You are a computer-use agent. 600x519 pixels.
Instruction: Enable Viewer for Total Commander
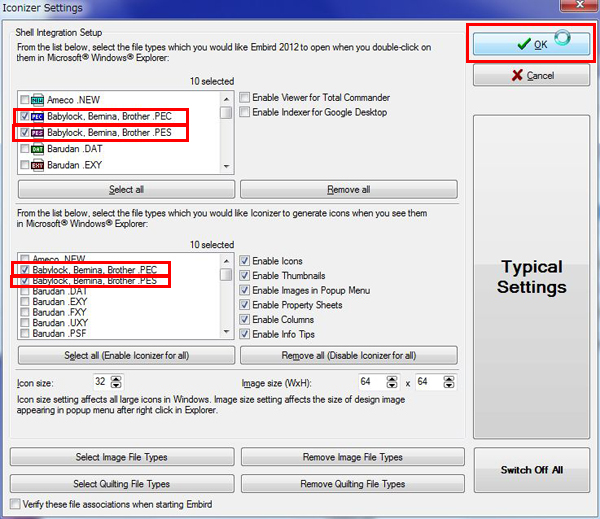245,97
